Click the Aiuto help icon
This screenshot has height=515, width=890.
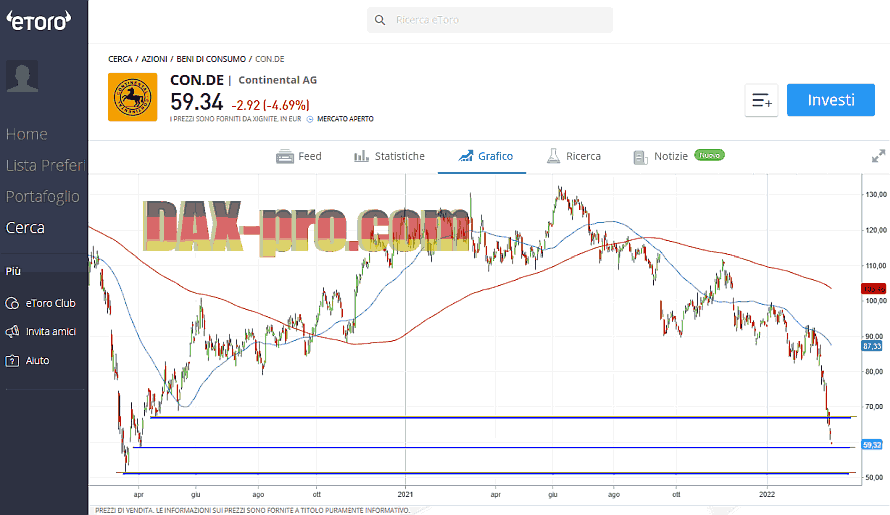coord(12,361)
